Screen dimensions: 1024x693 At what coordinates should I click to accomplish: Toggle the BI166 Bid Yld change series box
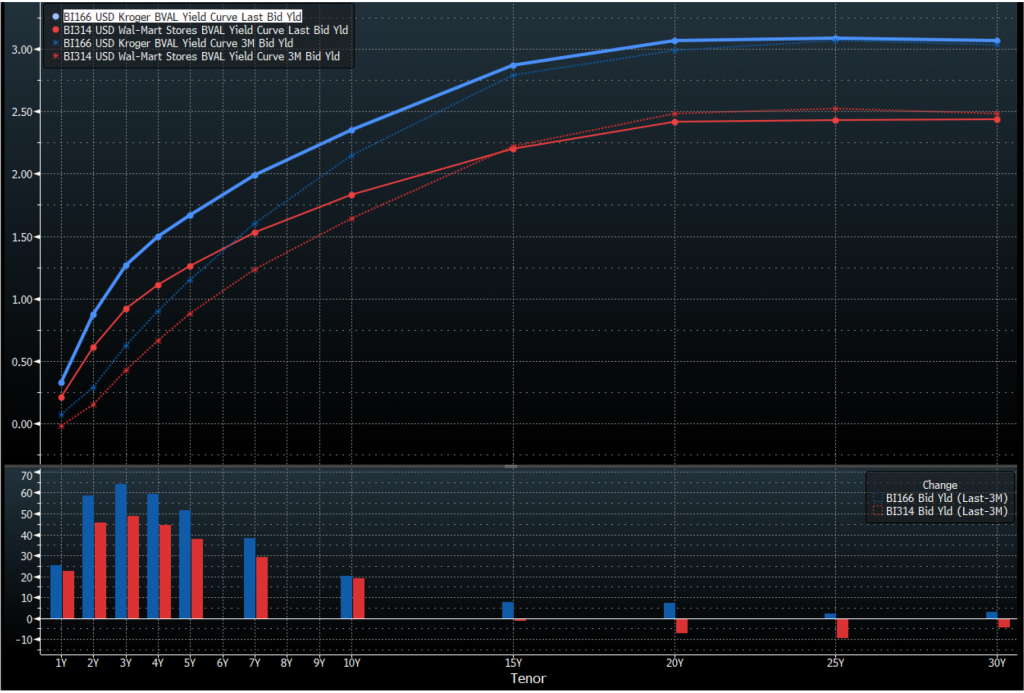pyautogui.click(x=879, y=497)
